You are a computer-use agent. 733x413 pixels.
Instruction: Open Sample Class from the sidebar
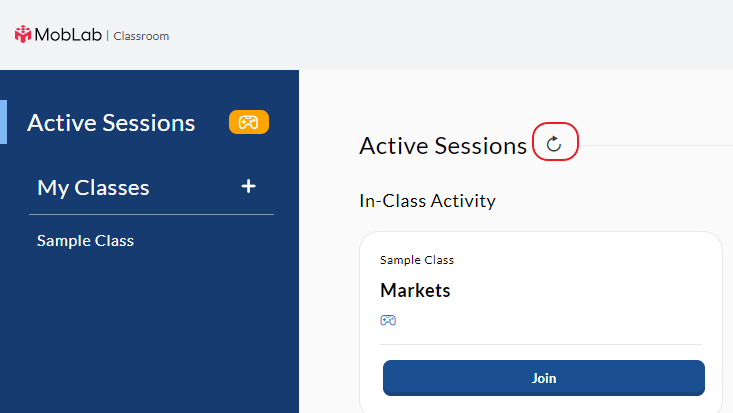[x=86, y=240]
